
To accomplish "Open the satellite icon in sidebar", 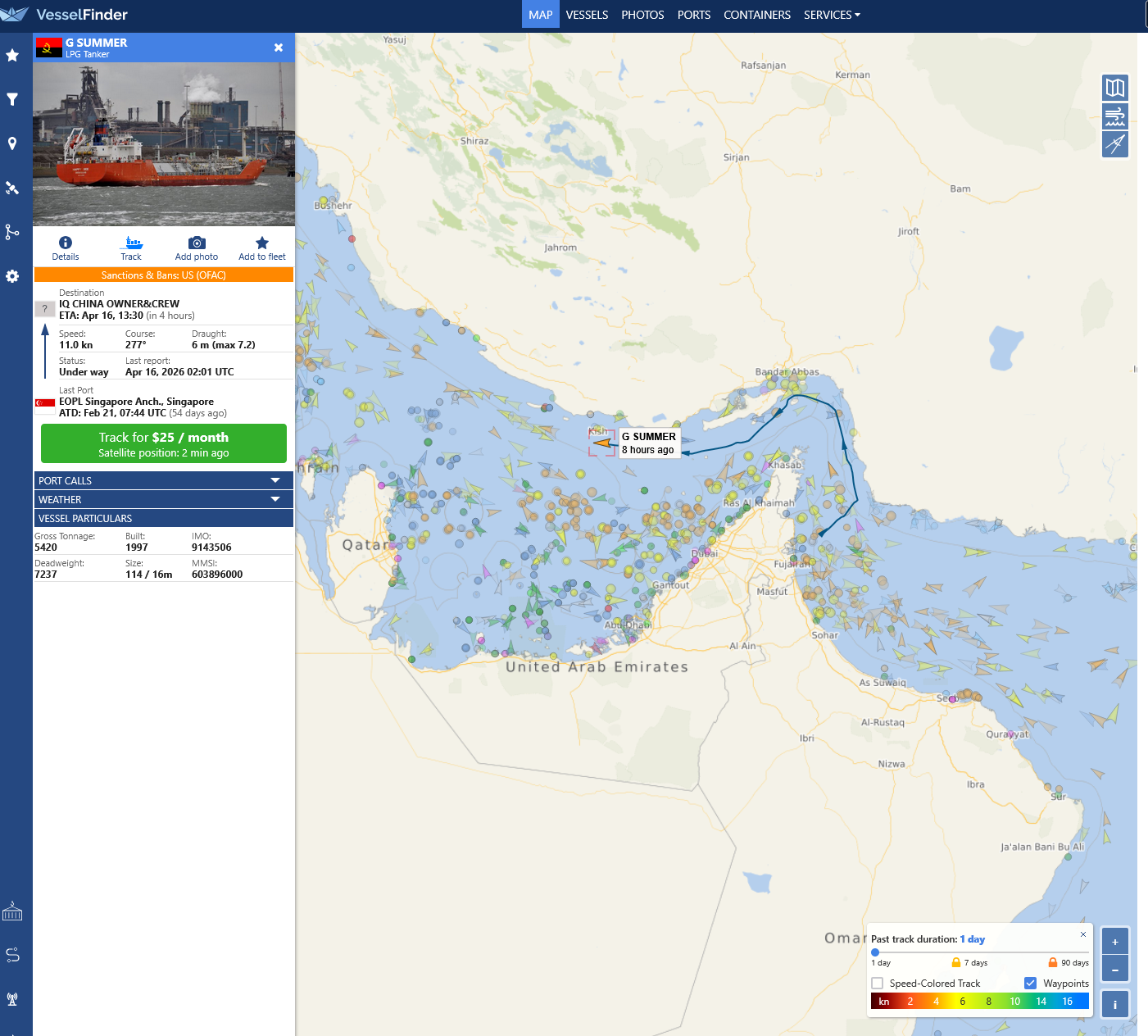I will tap(12, 188).
